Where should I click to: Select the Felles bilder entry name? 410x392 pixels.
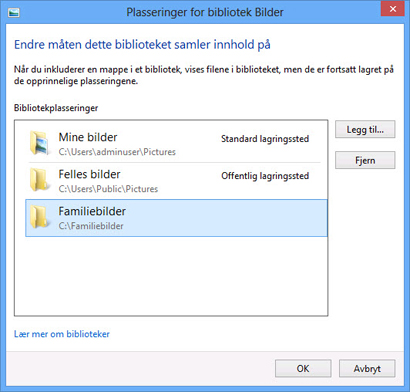click(89, 174)
